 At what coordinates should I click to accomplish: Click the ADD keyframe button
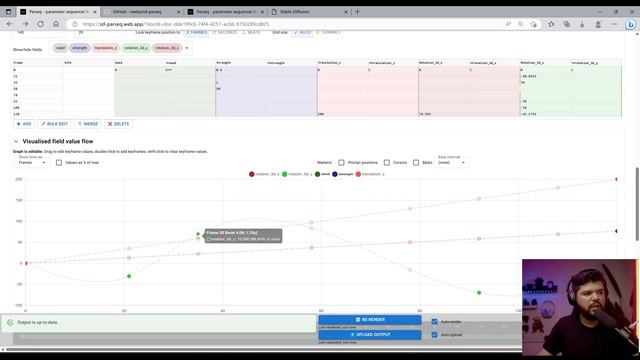click(24, 124)
